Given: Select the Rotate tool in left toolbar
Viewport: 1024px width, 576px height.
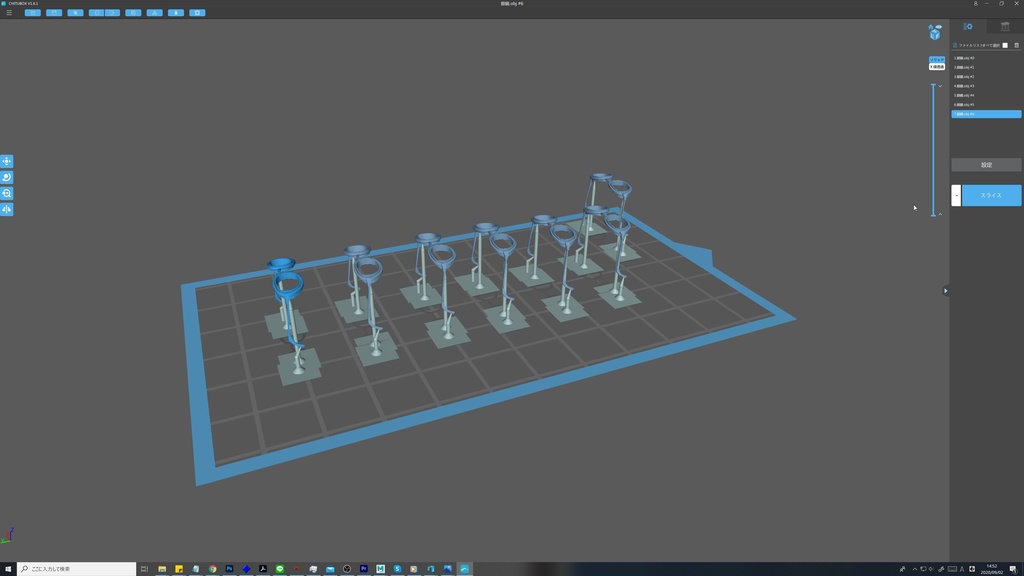Looking at the screenshot, I should (7, 177).
